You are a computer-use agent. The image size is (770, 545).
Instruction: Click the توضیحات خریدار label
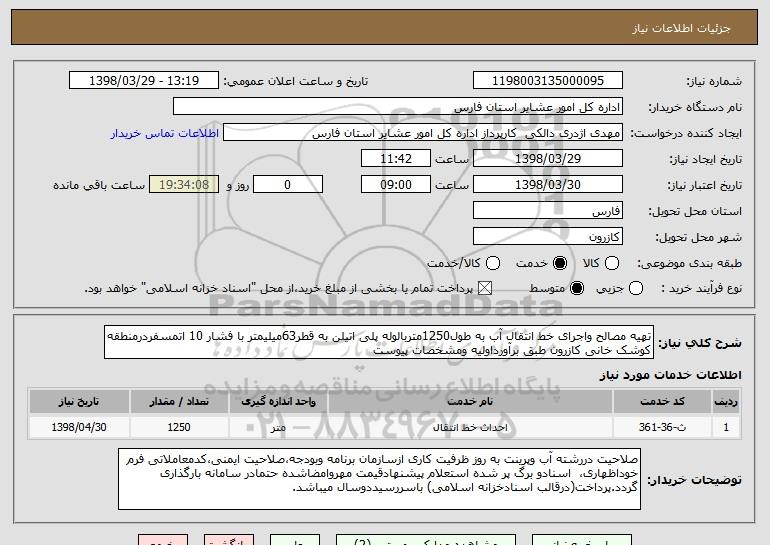coord(694,480)
